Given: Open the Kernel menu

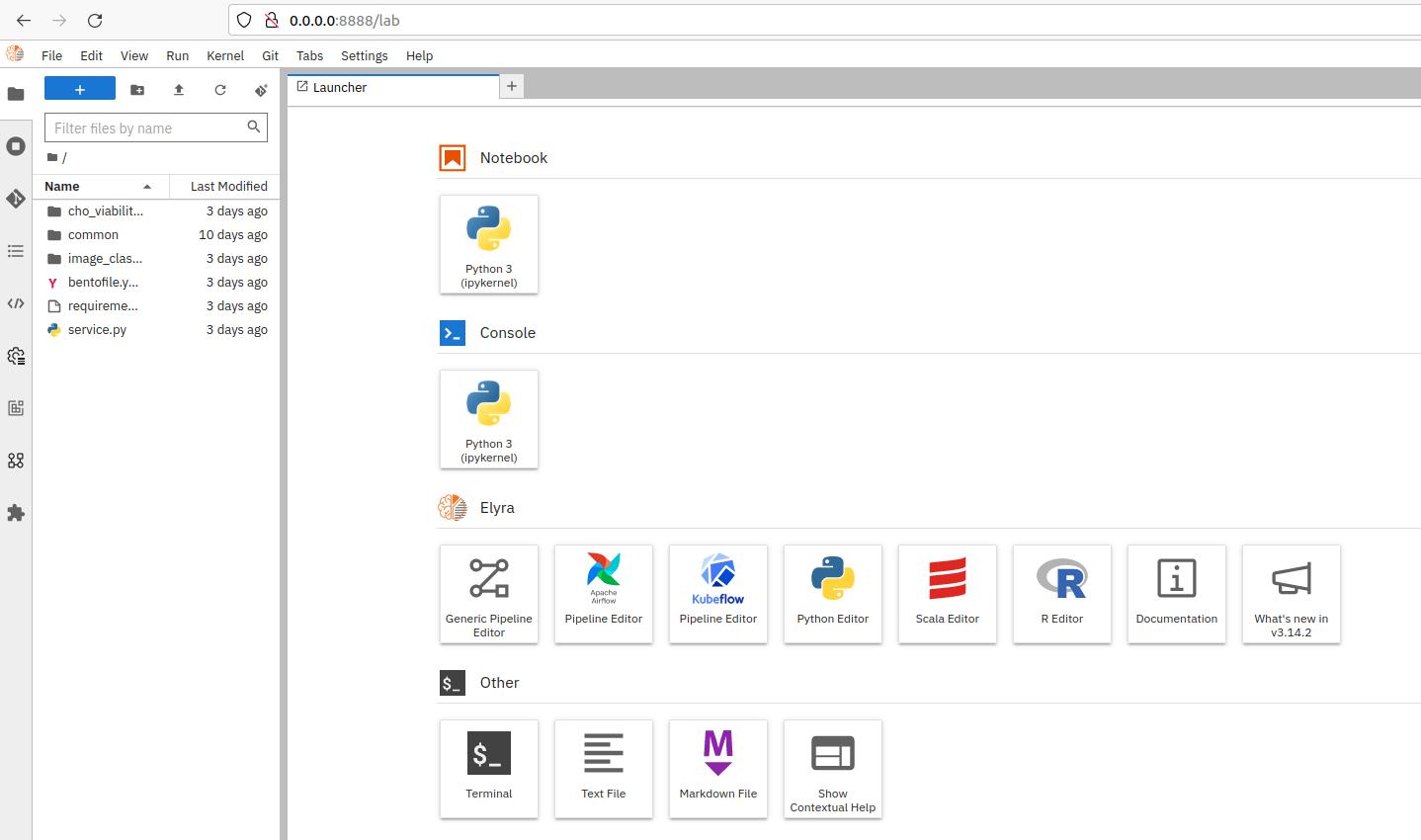Looking at the screenshot, I should 225,55.
